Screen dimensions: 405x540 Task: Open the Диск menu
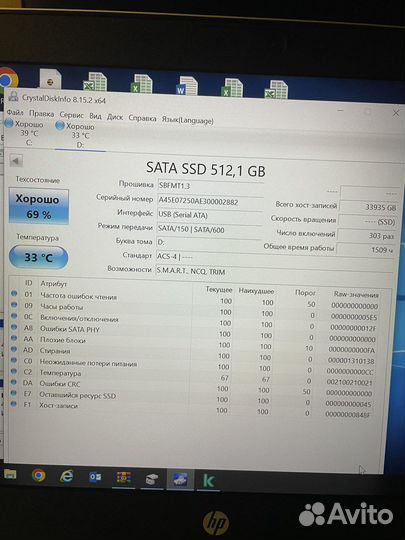[x=115, y=117]
